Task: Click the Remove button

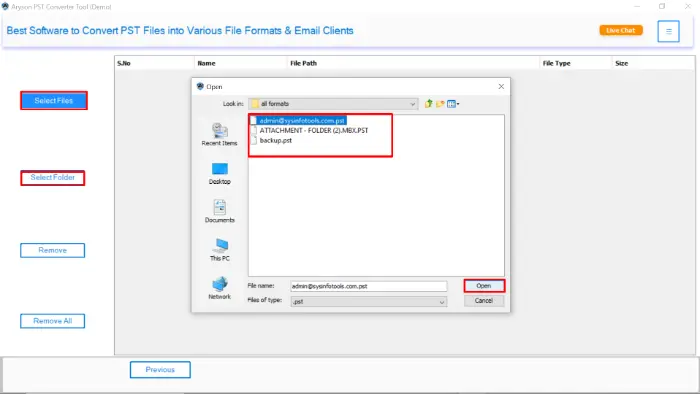Action: [x=53, y=250]
